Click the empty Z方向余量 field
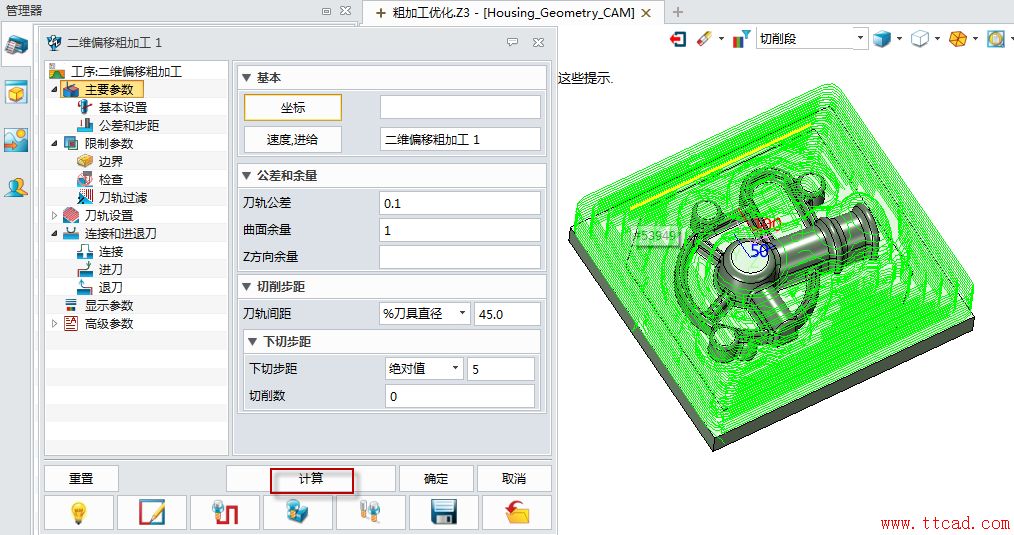The image size is (1014, 535). pos(459,257)
